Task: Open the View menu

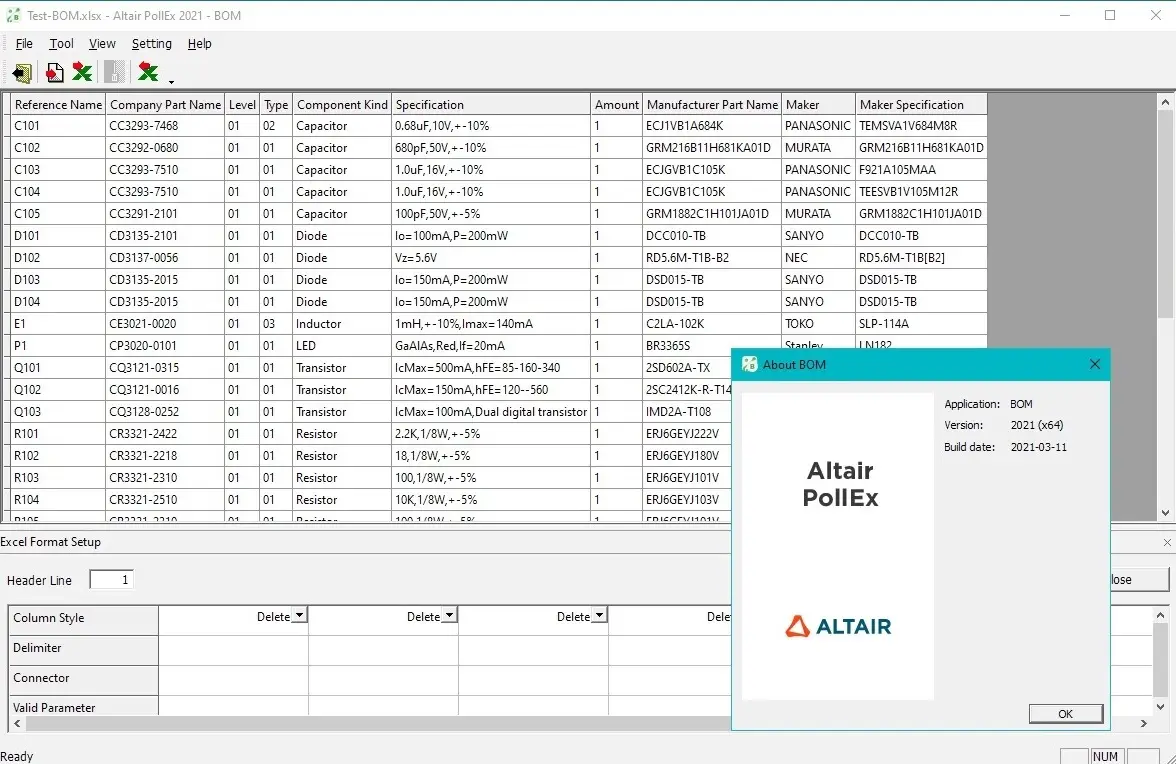Action: click(x=102, y=43)
